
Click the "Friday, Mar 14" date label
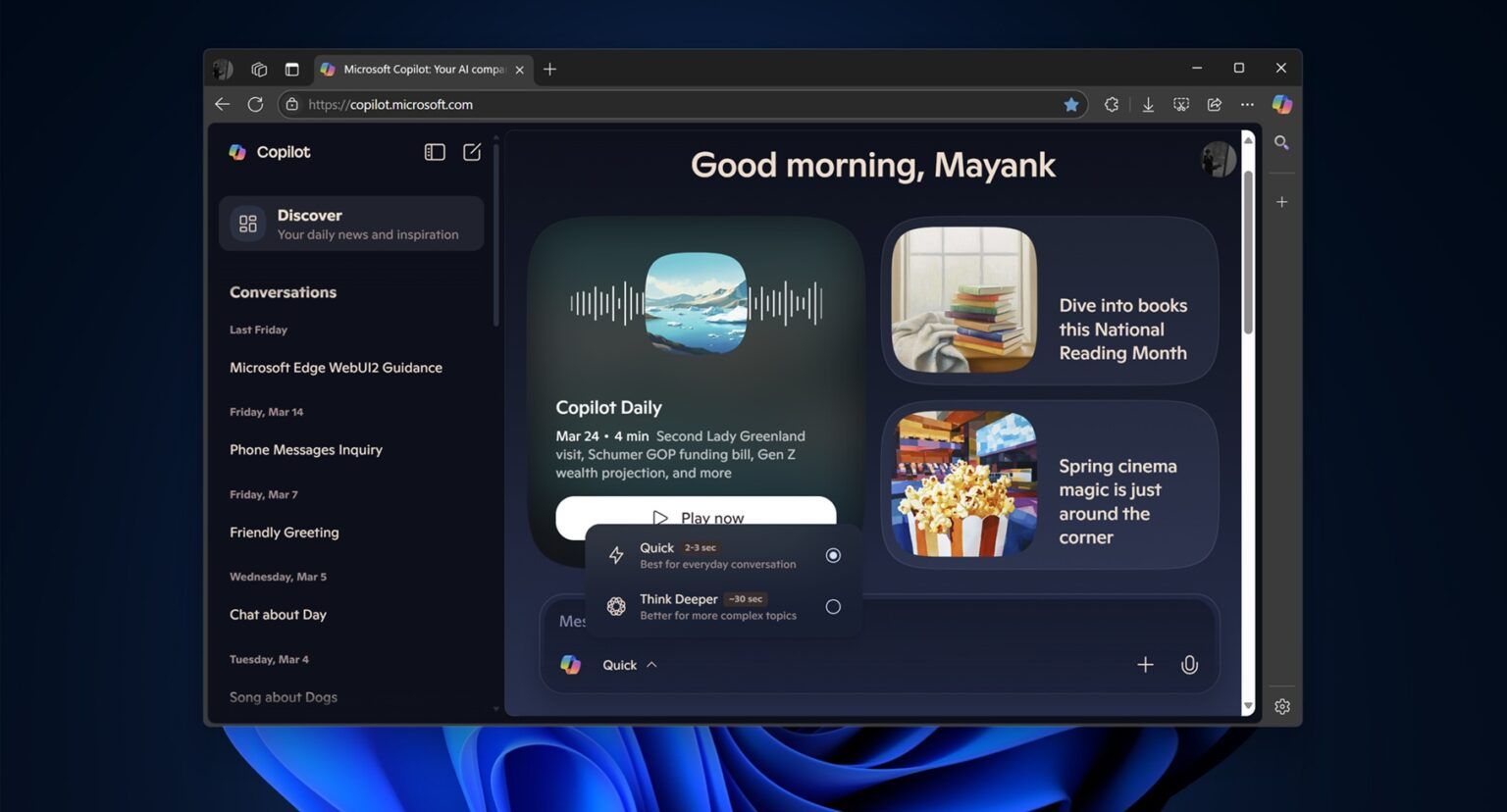coord(266,412)
